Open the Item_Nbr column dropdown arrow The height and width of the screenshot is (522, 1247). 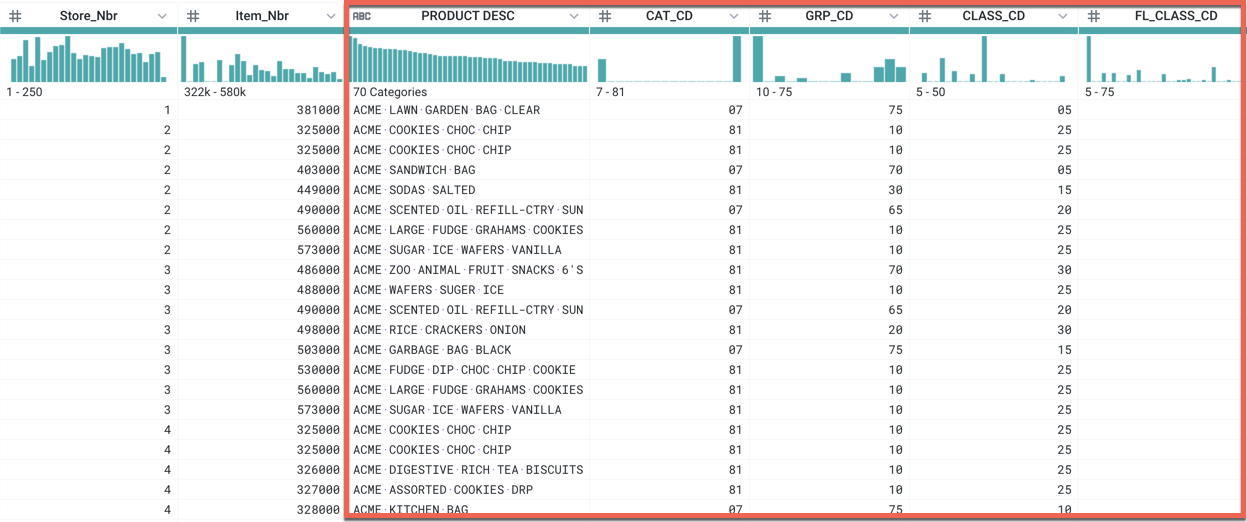(331, 17)
